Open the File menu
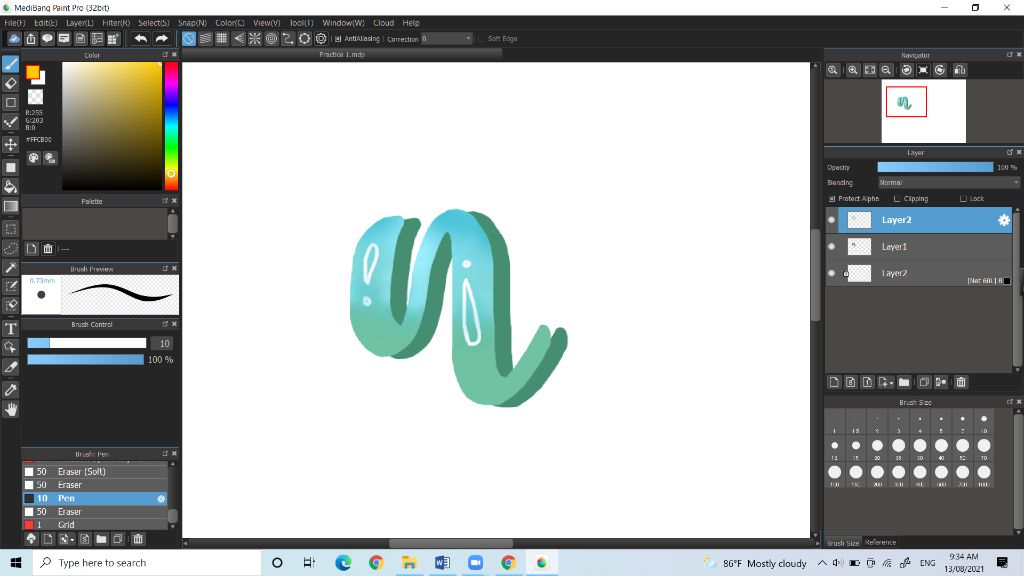The height and width of the screenshot is (576, 1024). (15, 23)
